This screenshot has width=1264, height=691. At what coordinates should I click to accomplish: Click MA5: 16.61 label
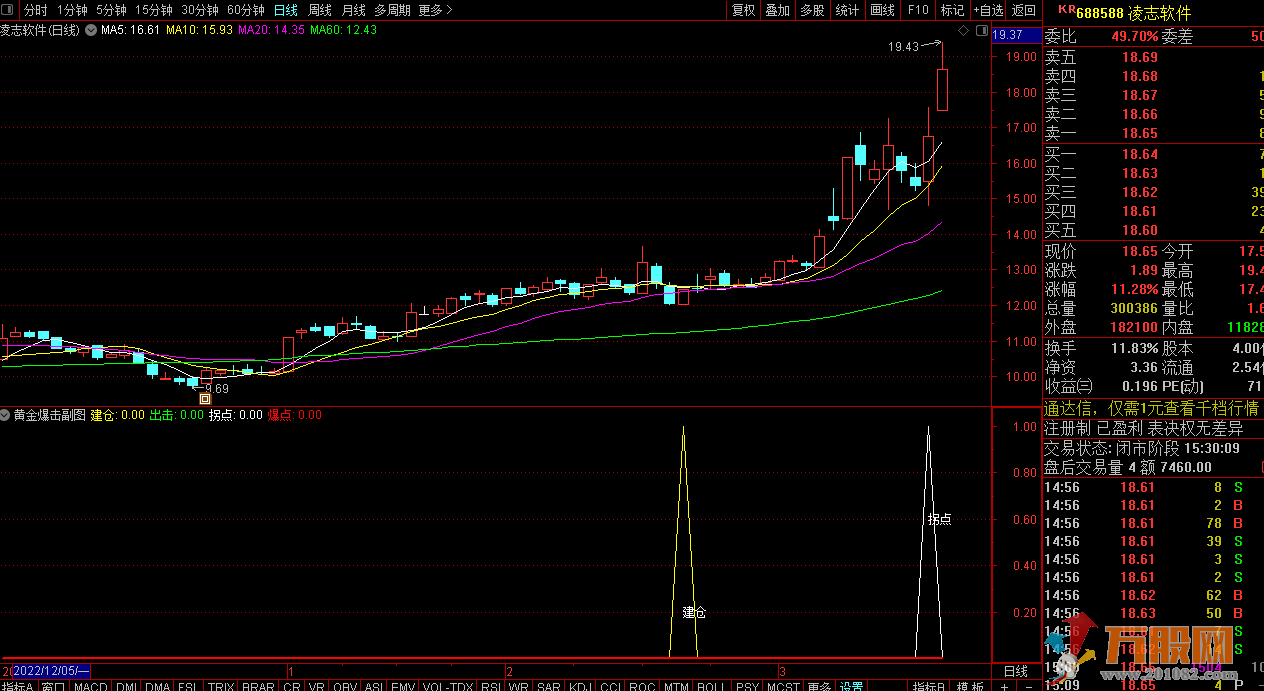pos(131,30)
